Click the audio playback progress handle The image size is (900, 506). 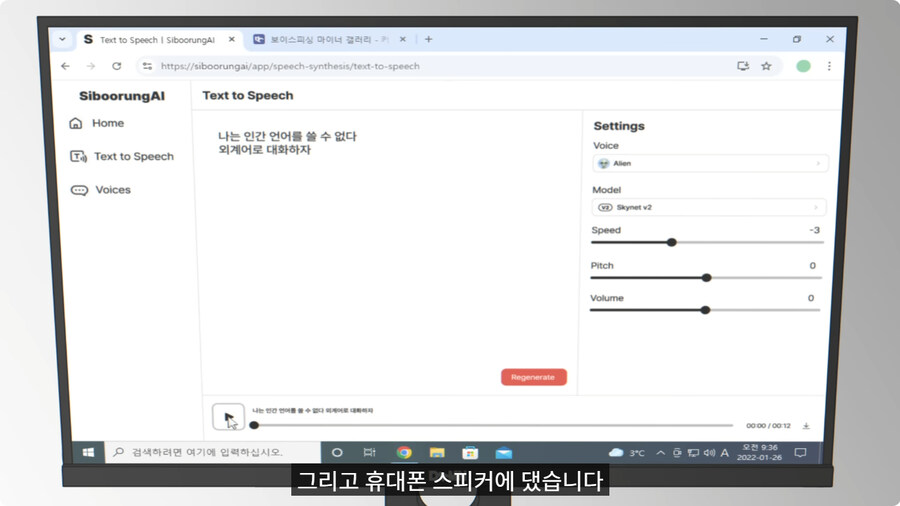[x=254, y=425]
